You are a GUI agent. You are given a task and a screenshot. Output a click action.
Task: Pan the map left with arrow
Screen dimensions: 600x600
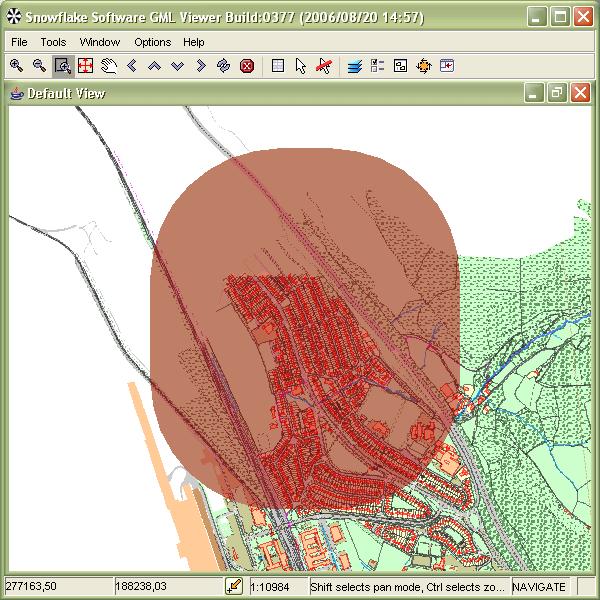click(x=131, y=66)
